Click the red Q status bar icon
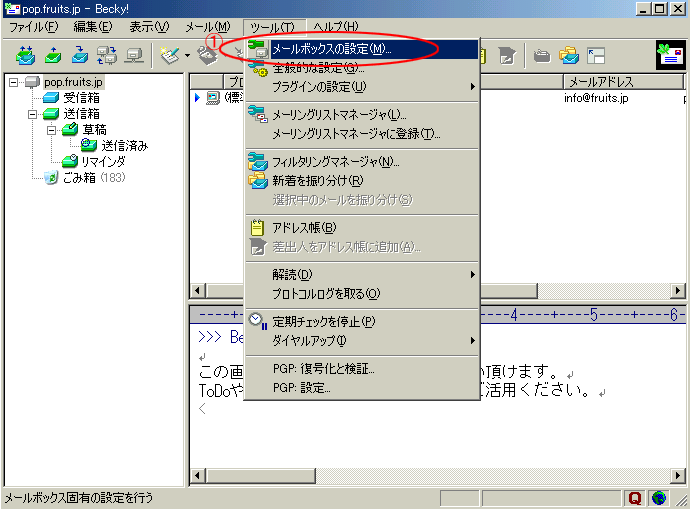The height and width of the screenshot is (509, 690). 635,498
